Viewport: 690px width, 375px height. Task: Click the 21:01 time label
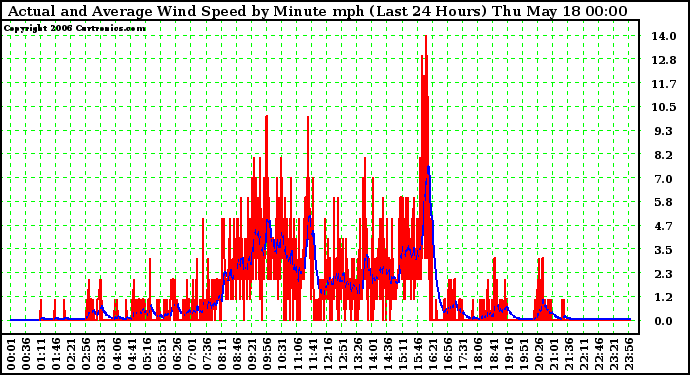pyautogui.click(x=554, y=354)
